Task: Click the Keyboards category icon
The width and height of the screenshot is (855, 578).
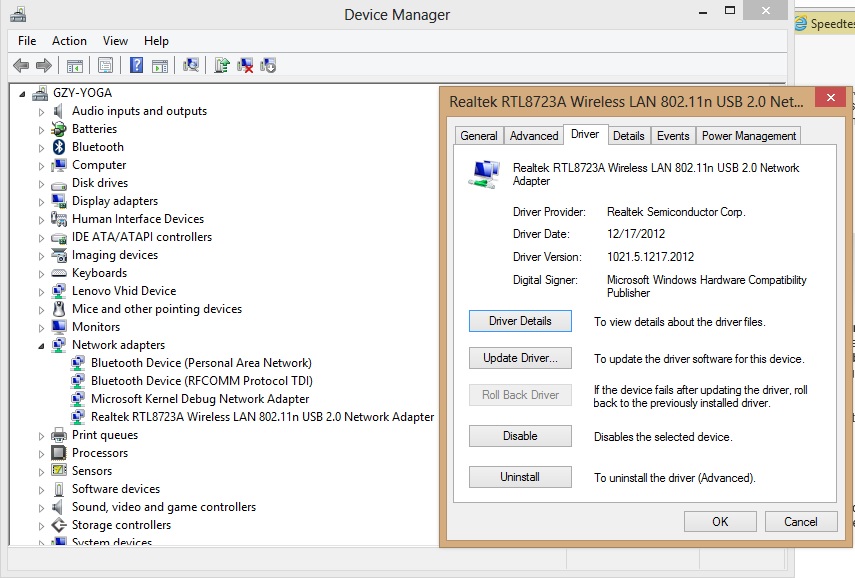Action: 59,273
